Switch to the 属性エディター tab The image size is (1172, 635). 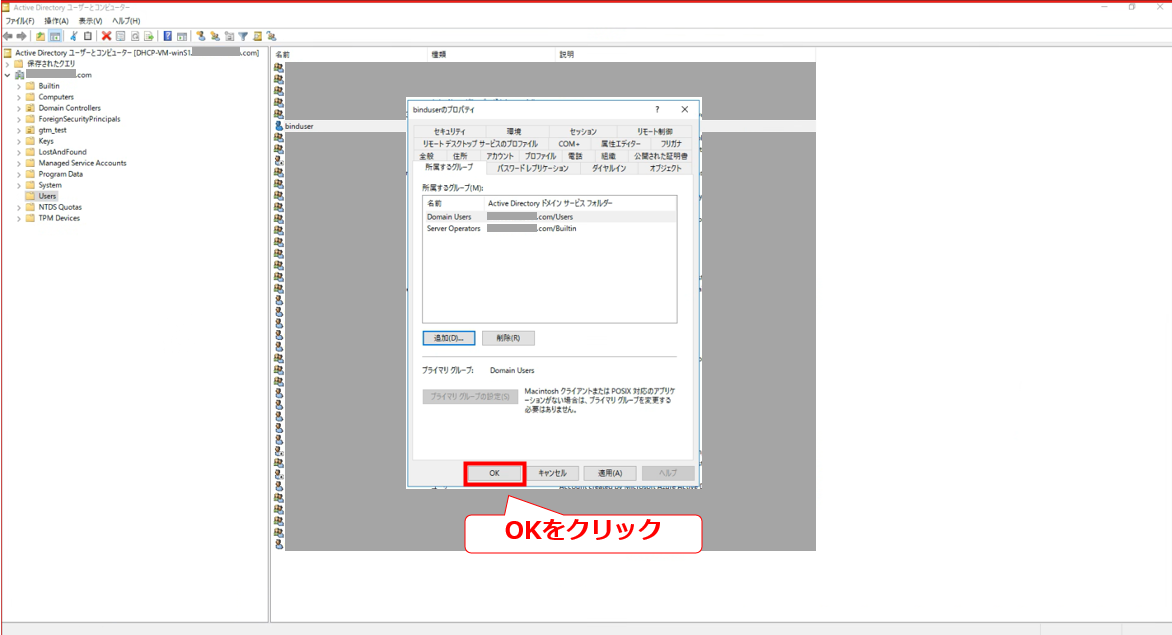(620, 143)
